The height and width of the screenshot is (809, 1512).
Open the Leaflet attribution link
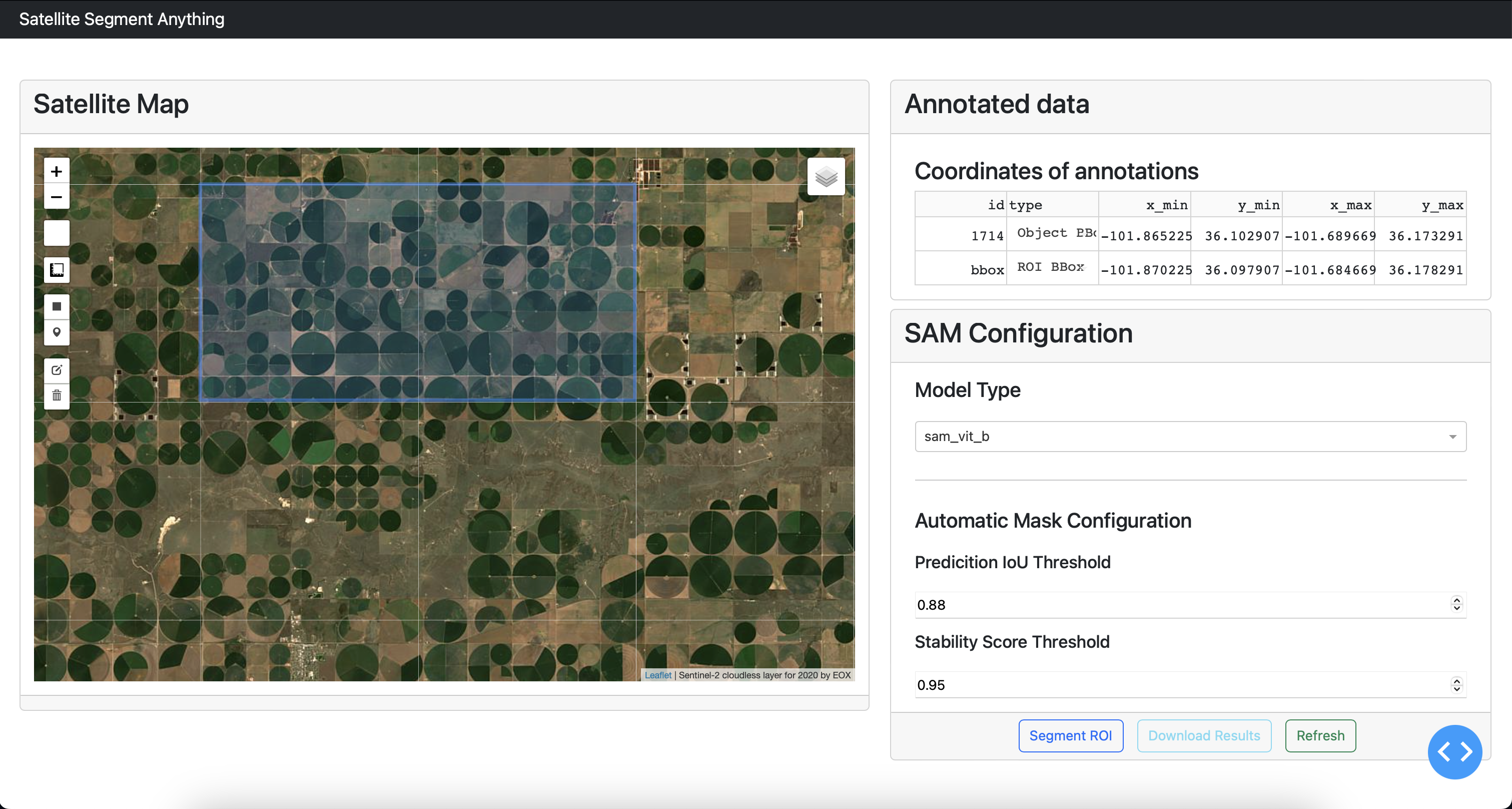coord(657,675)
